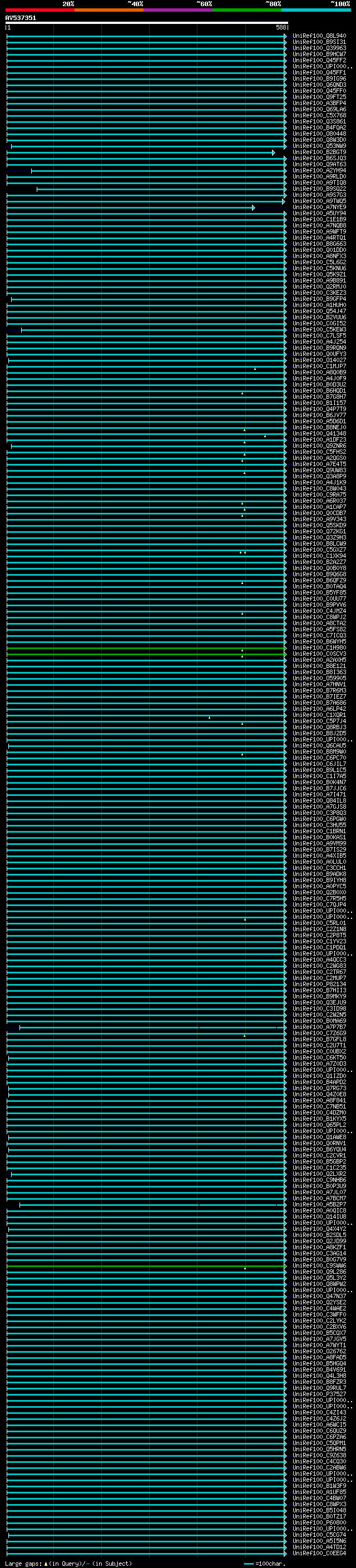
Task: Open hit UniRef100_A7NYE9
Action: point(319,207)
